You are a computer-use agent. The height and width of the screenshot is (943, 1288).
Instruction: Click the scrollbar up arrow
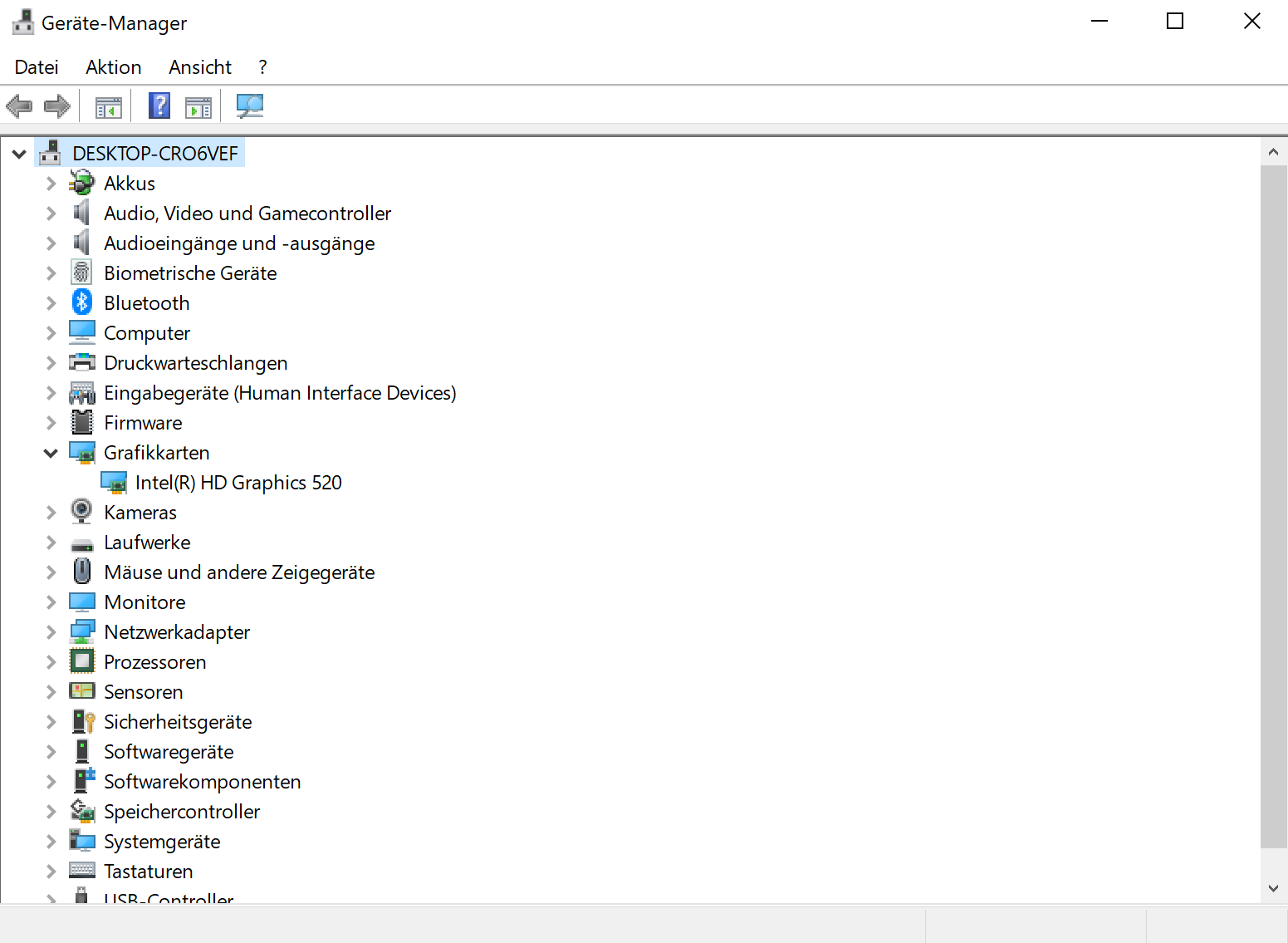coord(1273,152)
